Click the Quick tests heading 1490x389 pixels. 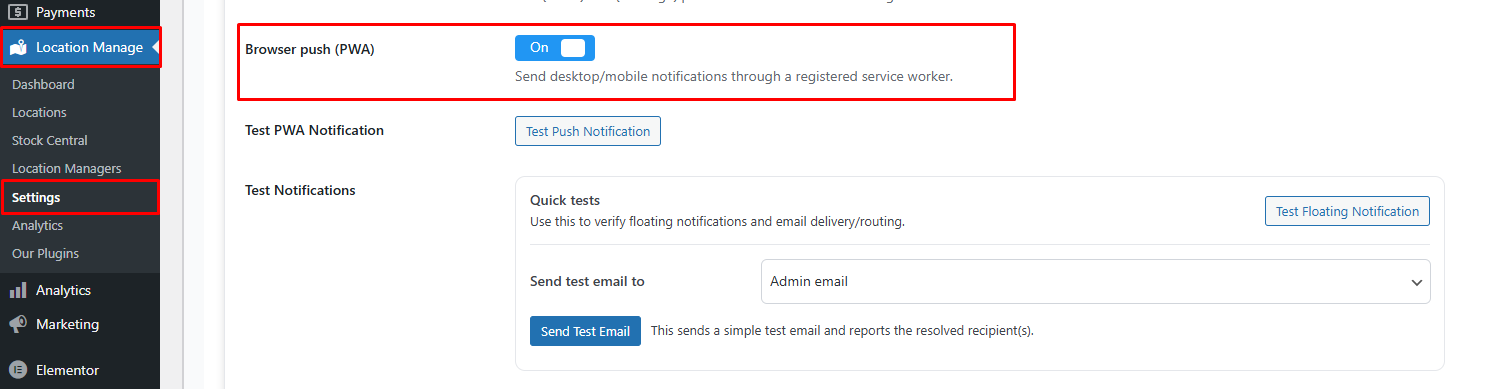(565, 201)
